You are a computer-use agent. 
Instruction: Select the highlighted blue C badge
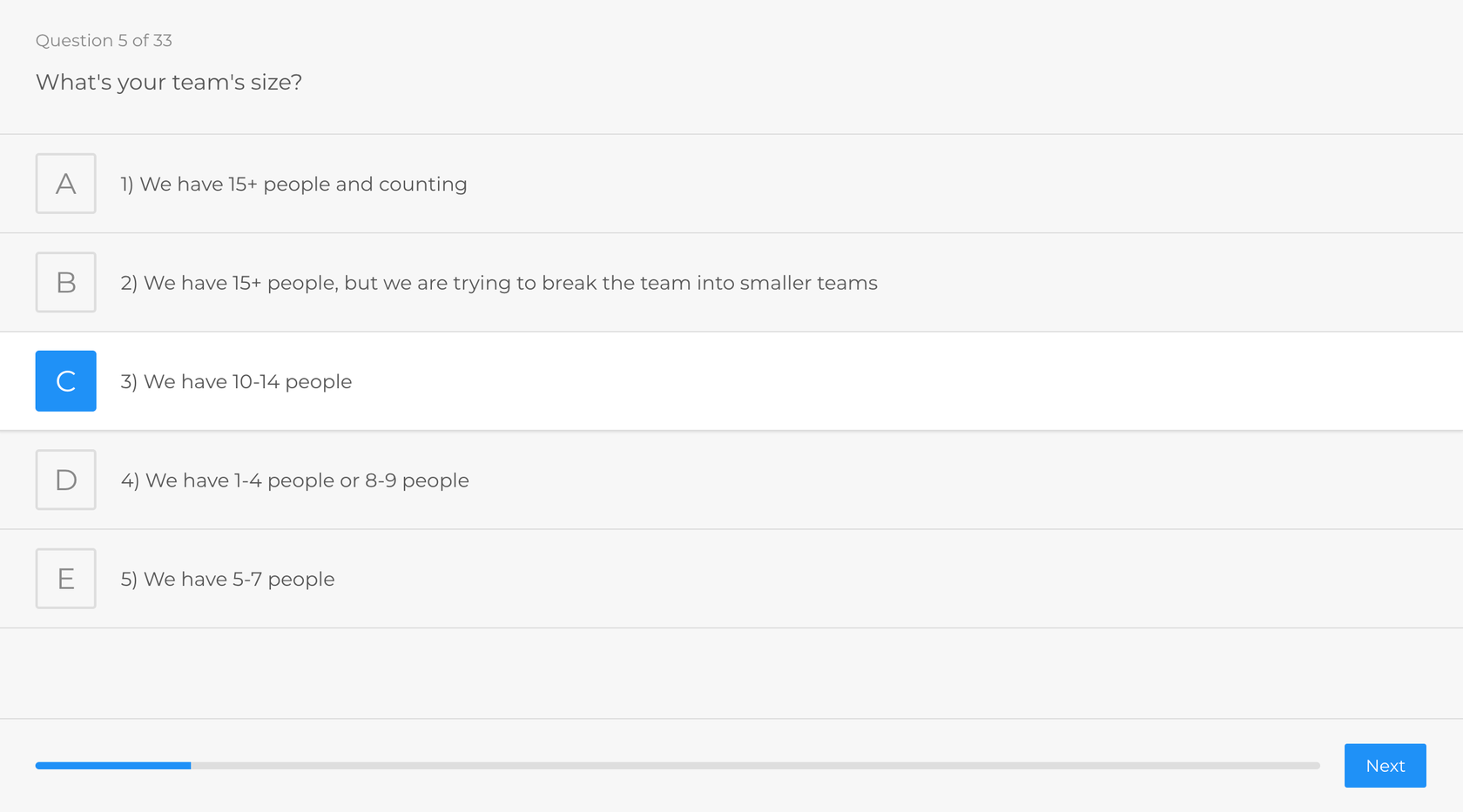[65, 380]
